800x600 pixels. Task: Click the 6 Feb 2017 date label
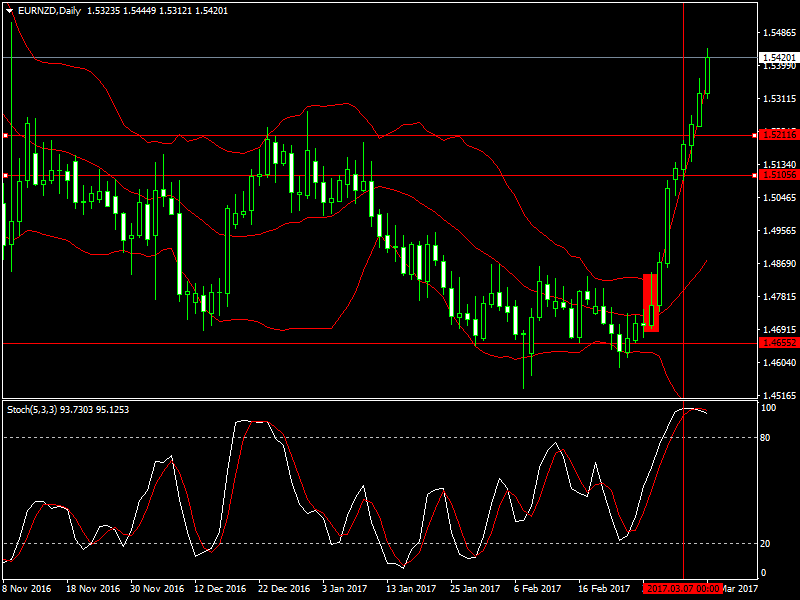click(537, 589)
